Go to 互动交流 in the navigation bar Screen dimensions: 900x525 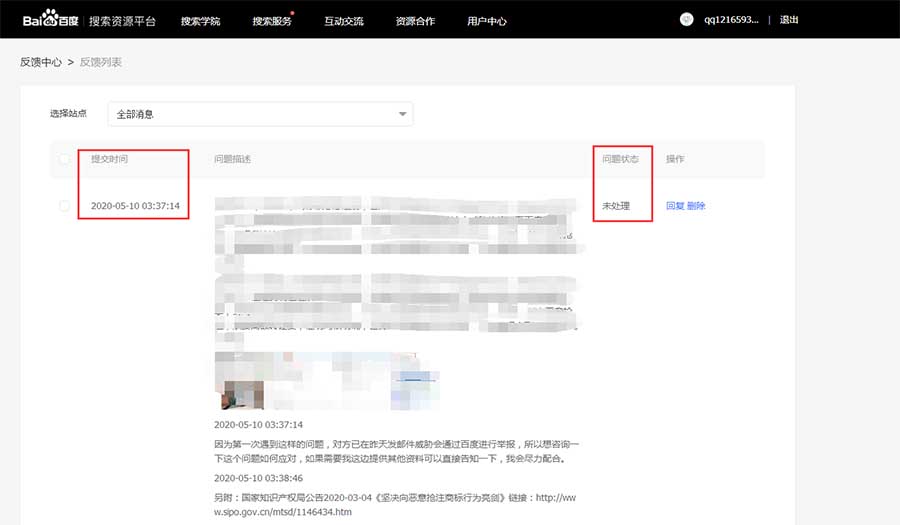(344, 21)
